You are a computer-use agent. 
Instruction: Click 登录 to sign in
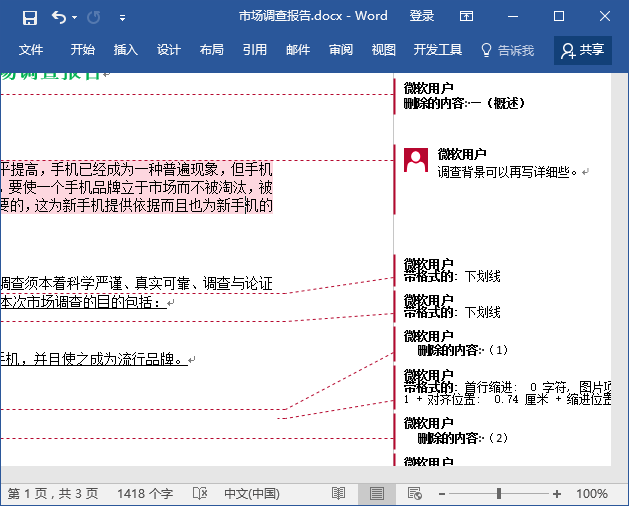(422, 16)
